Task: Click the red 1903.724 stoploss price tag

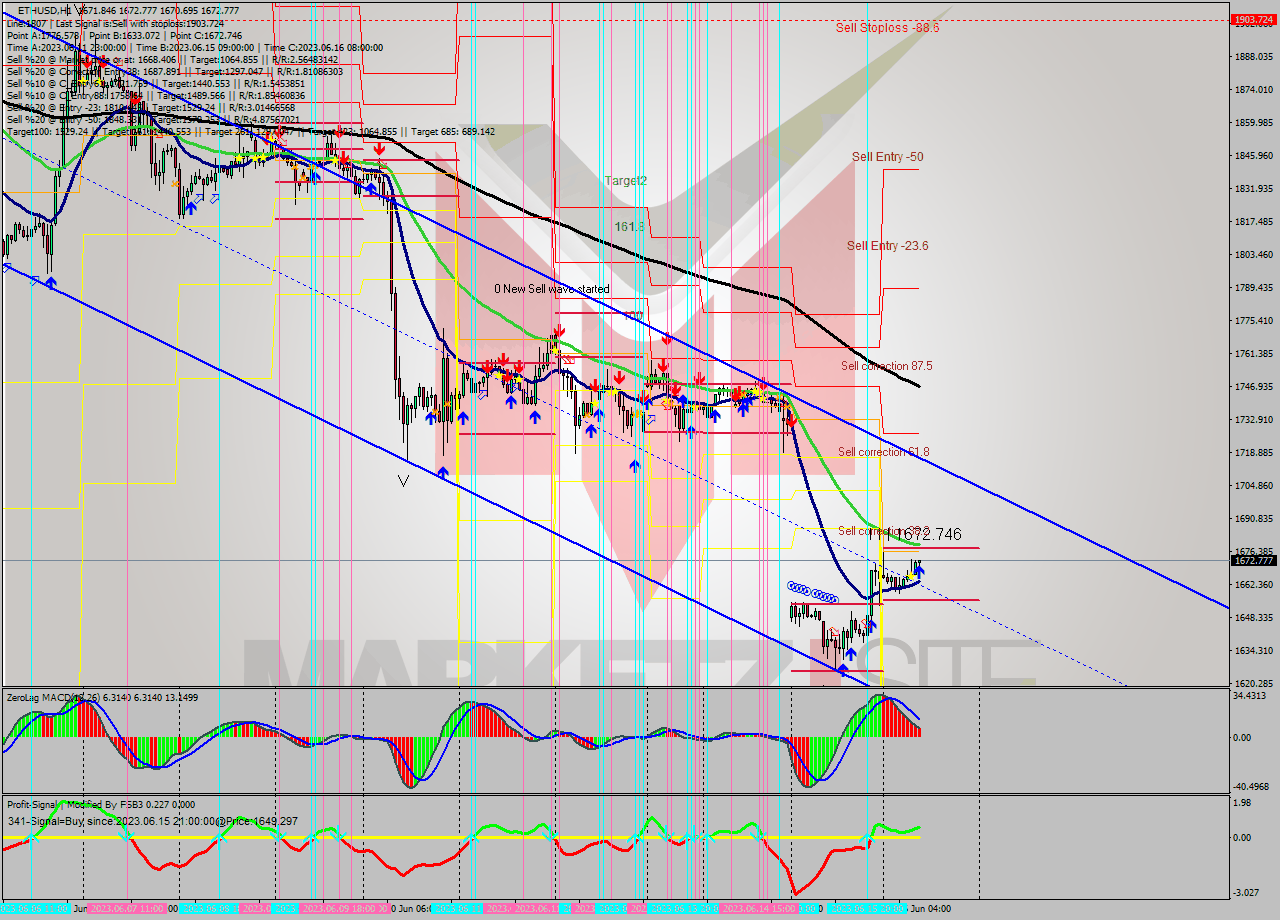Action: point(1253,19)
